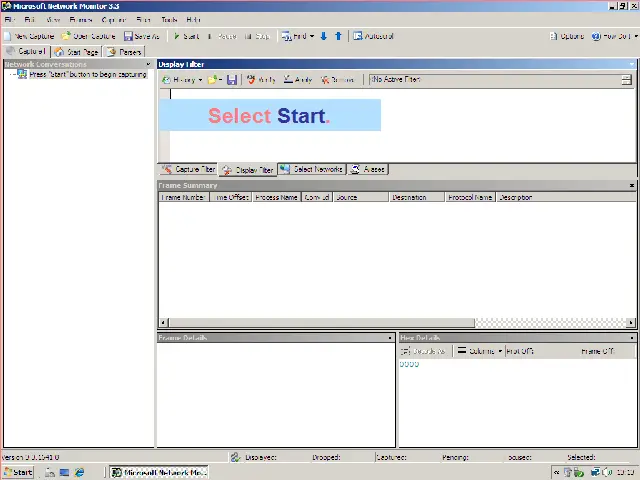Sort by the Destination column header

(x=417, y=197)
